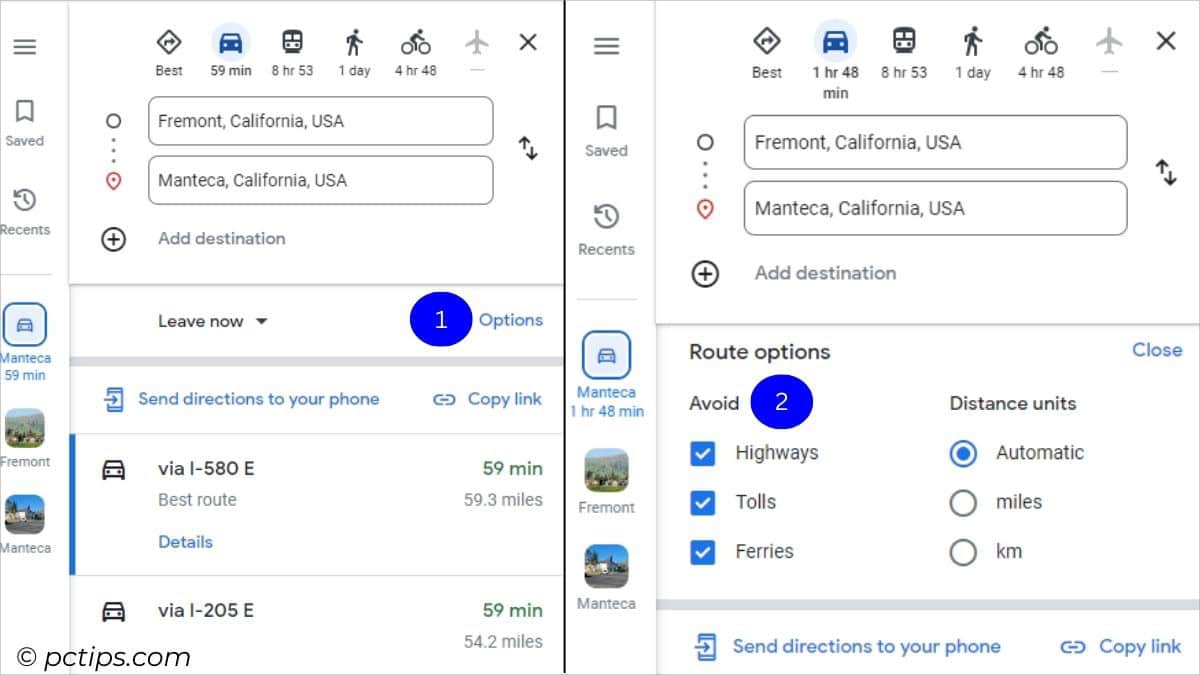
Task: Open Saved places from the sidebar
Action: pos(25,120)
